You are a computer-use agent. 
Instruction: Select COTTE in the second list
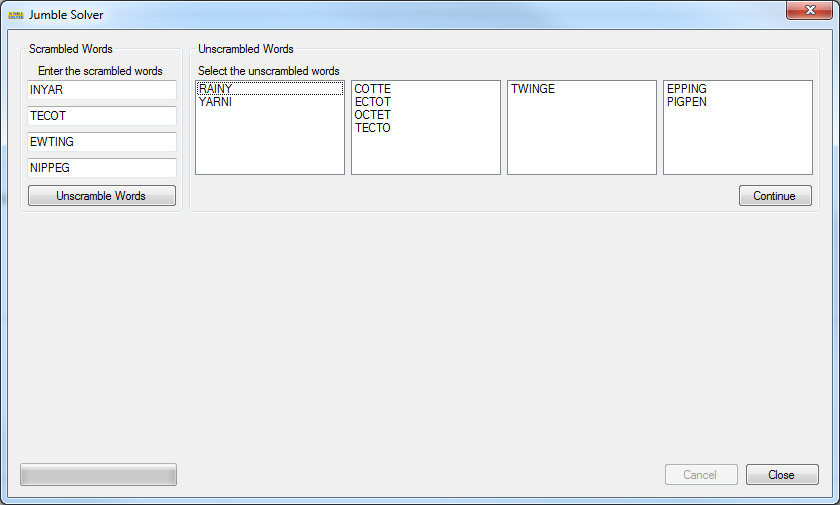tap(373, 89)
